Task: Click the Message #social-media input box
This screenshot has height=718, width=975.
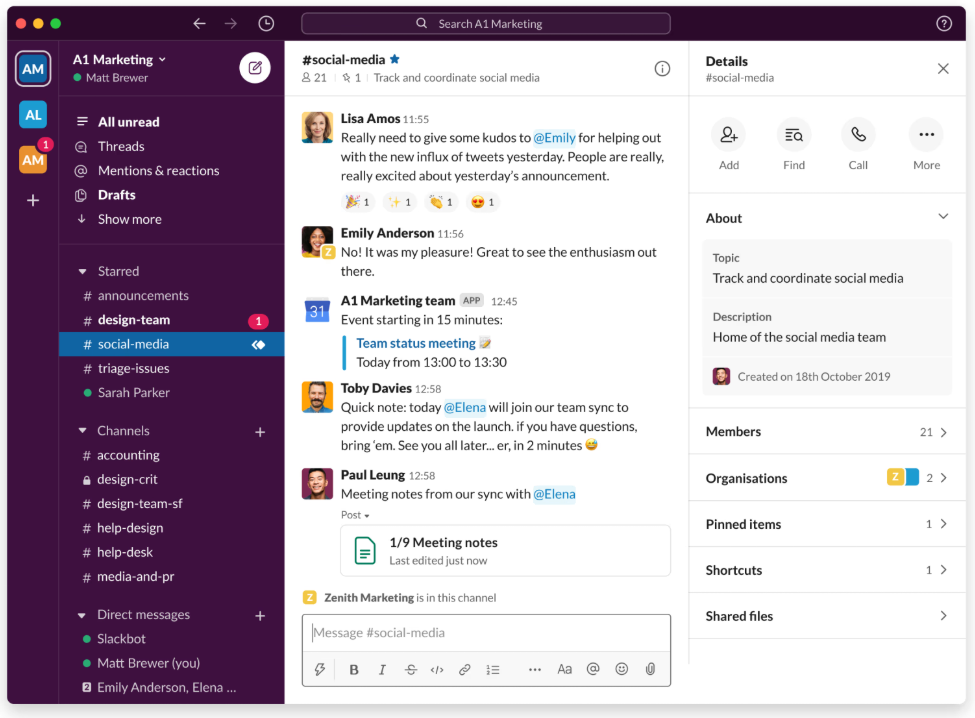Action: [x=486, y=633]
